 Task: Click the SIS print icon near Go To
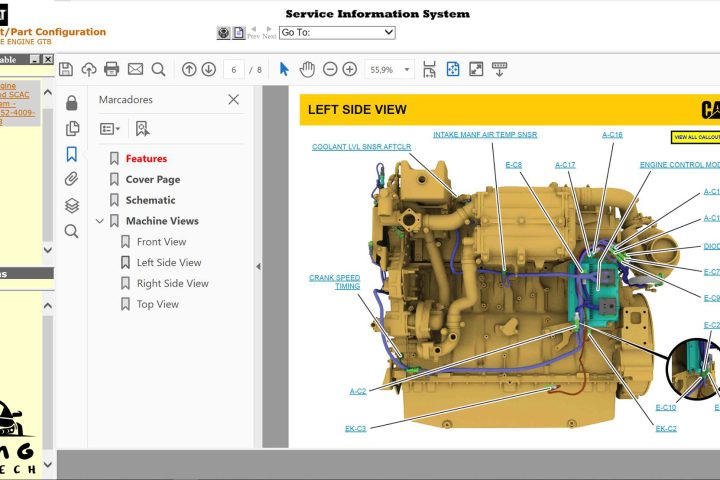[x=224, y=33]
